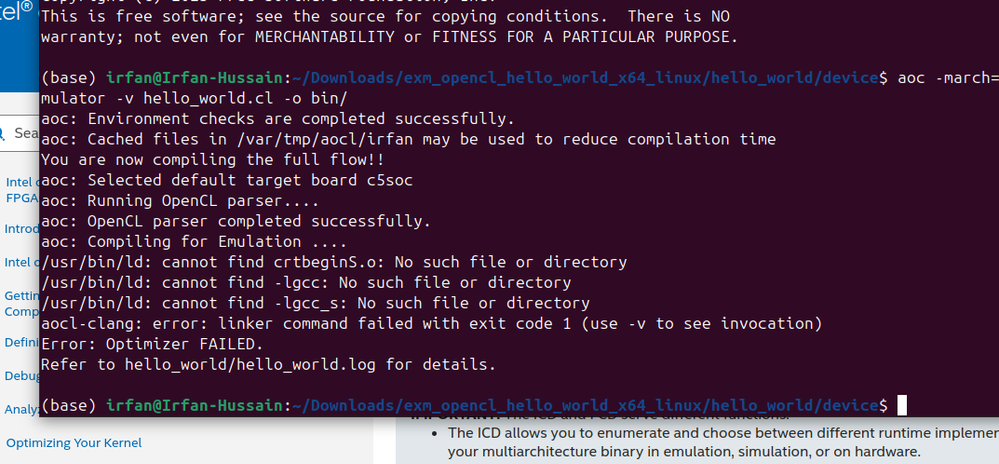Screen dimensions: 999x464
Task: Click the "Selected default target board c5soc" line
Action: point(227,180)
